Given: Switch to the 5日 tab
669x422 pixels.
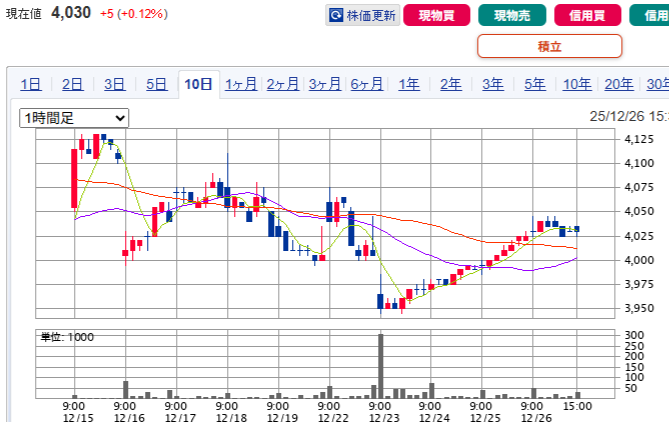Looking at the screenshot, I should (156, 85).
